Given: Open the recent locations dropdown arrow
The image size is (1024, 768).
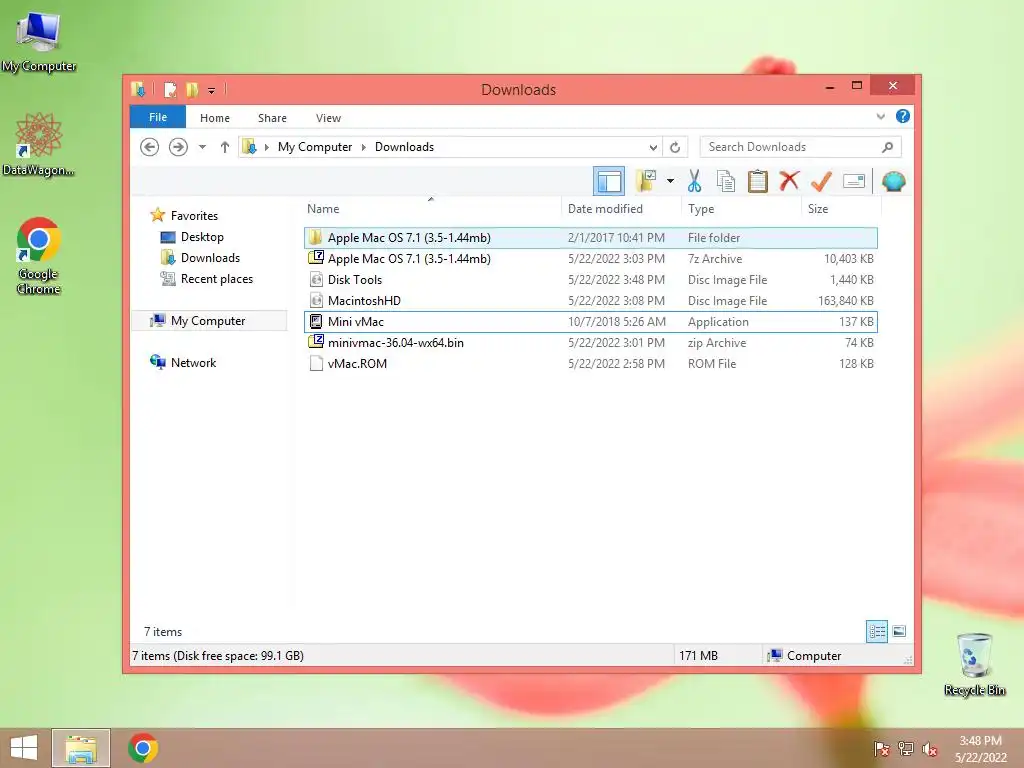Looking at the screenshot, I should click(x=202, y=147).
